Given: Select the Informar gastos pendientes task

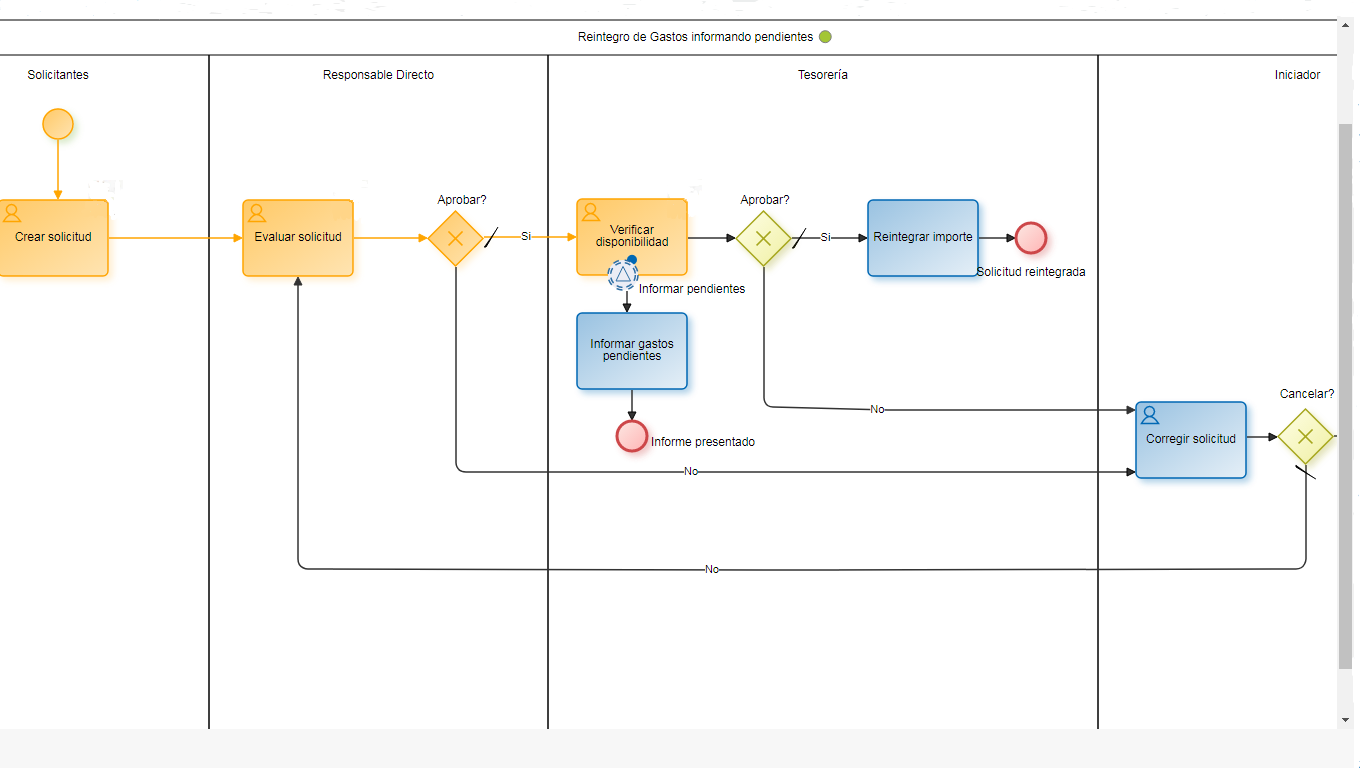Looking at the screenshot, I should click(632, 351).
